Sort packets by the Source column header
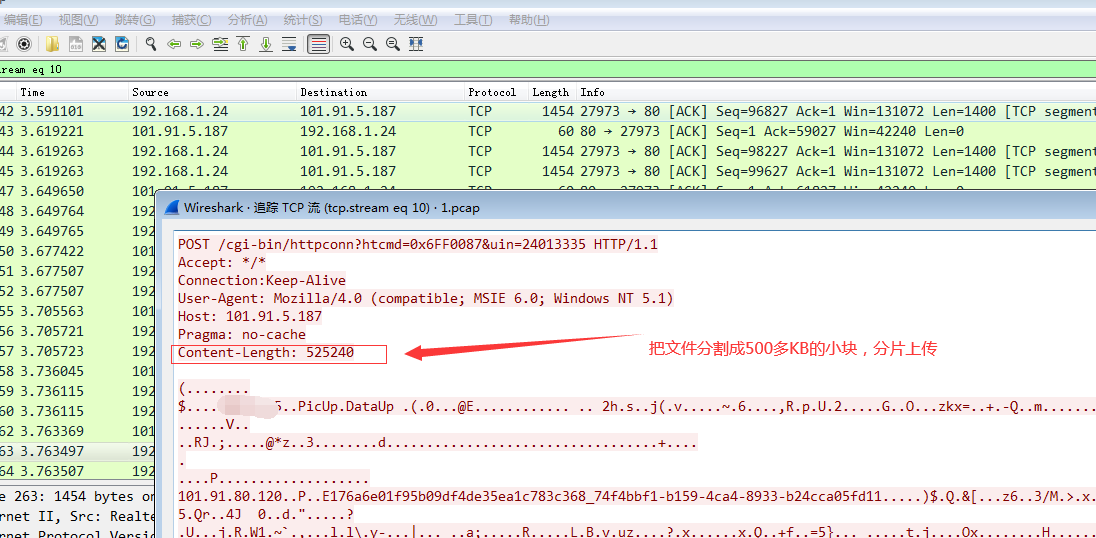The width and height of the screenshot is (1096, 538). [x=150, y=92]
